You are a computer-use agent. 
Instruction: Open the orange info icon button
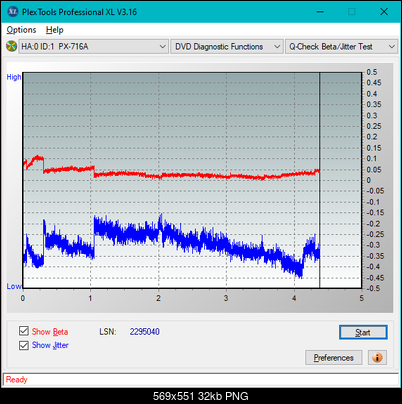pyautogui.click(x=377, y=358)
